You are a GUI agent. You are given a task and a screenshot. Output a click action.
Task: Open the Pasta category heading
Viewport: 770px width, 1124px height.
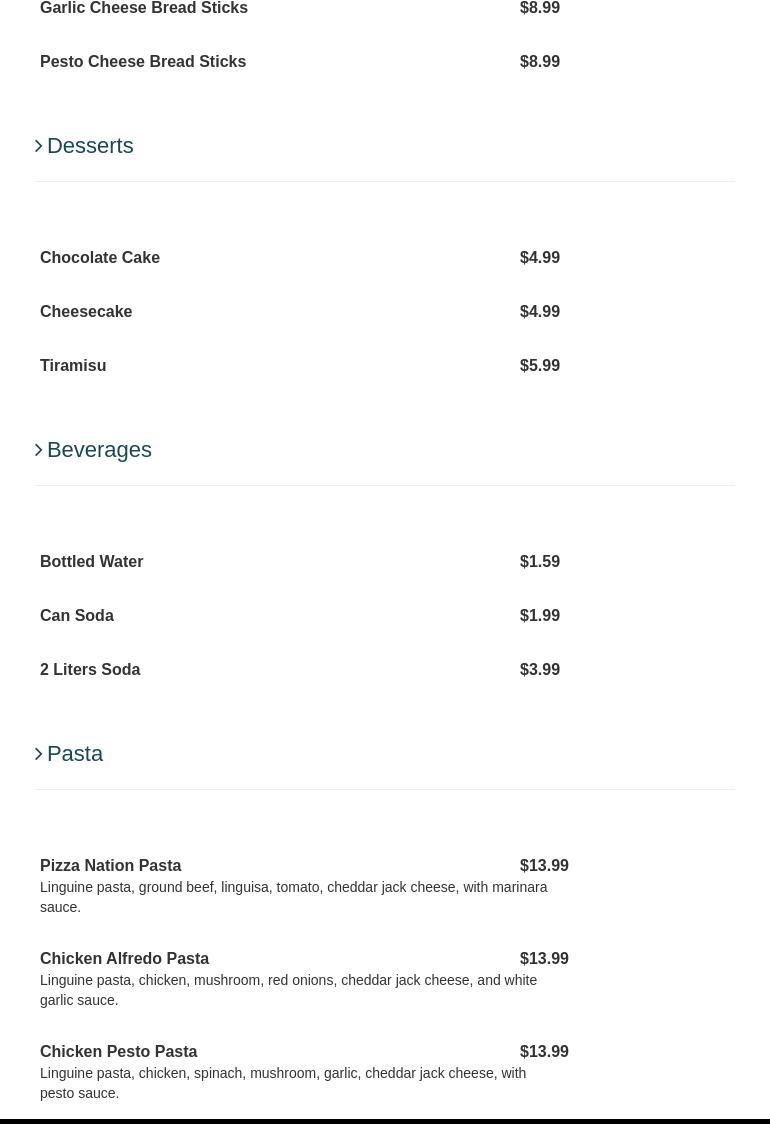tap(75, 754)
